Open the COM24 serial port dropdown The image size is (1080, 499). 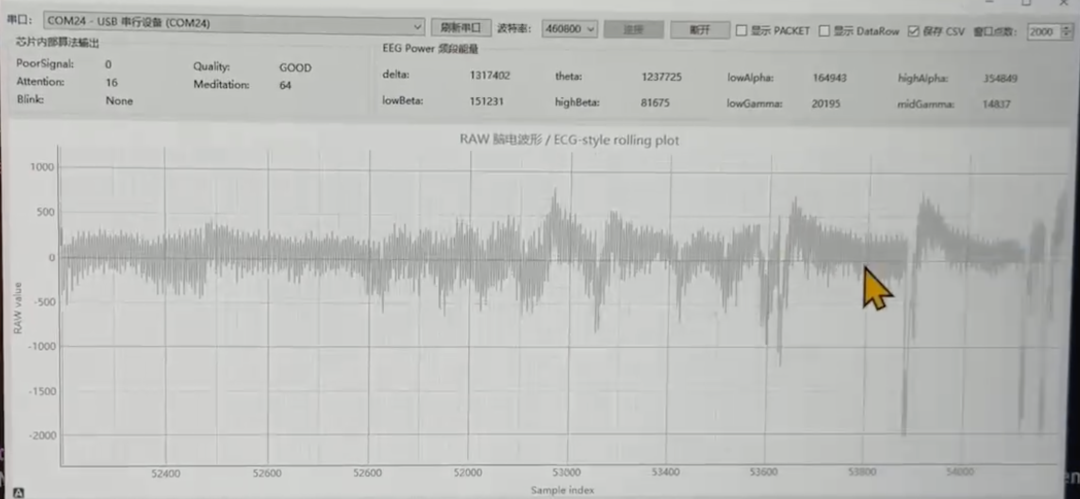[234, 26]
